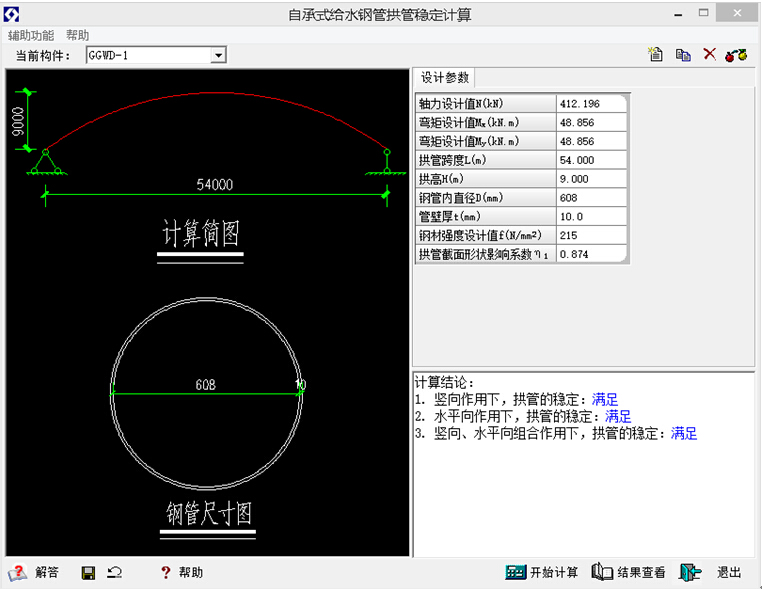This screenshot has width=762, height=589.
Task: Click the 解答 button label
Action: click(x=47, y=572)
